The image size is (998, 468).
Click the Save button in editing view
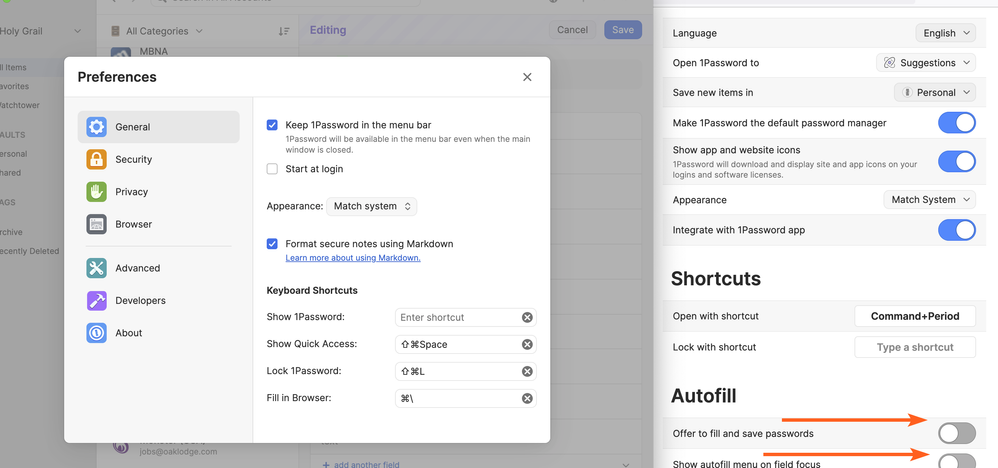click(x=622, y=30)
